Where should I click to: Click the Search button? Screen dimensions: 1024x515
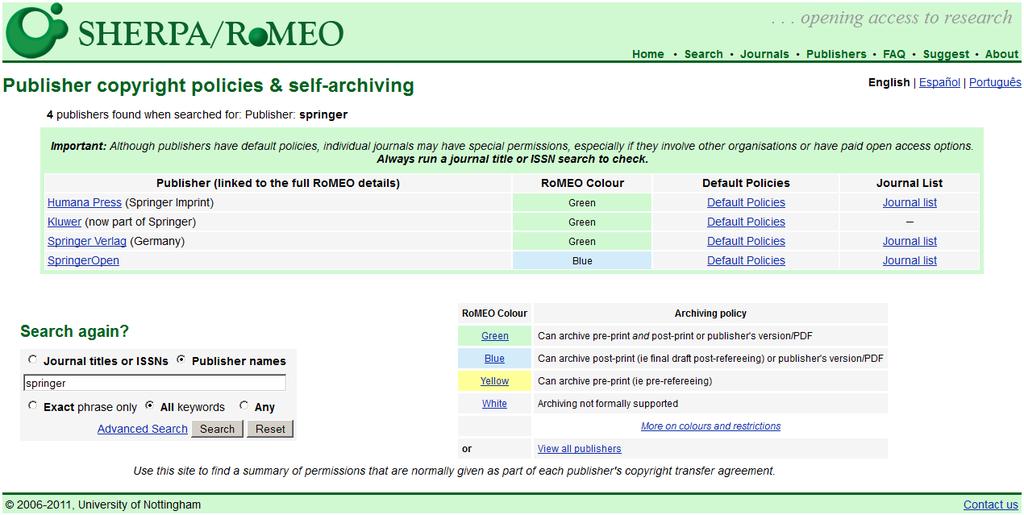coord(217,429)
